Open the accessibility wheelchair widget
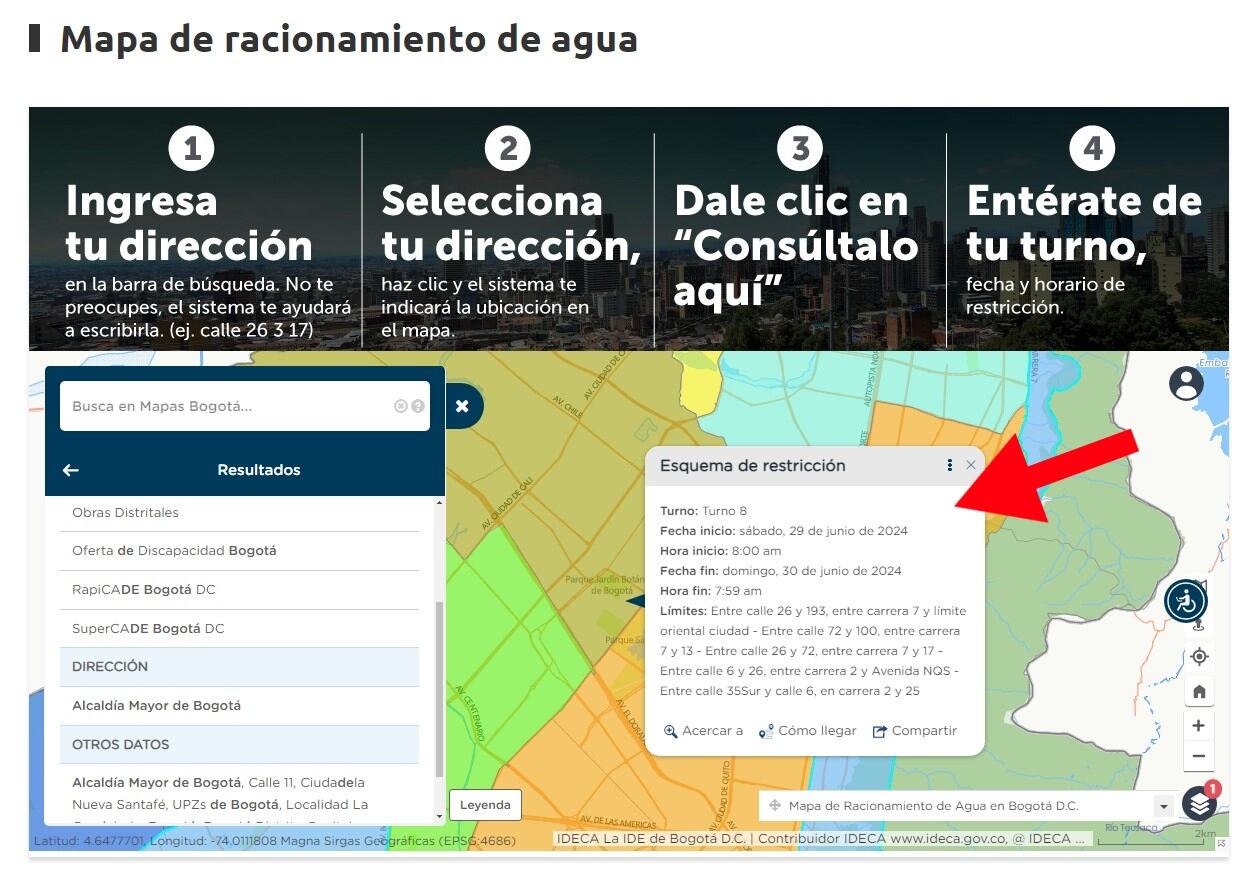 (1186, 602)
